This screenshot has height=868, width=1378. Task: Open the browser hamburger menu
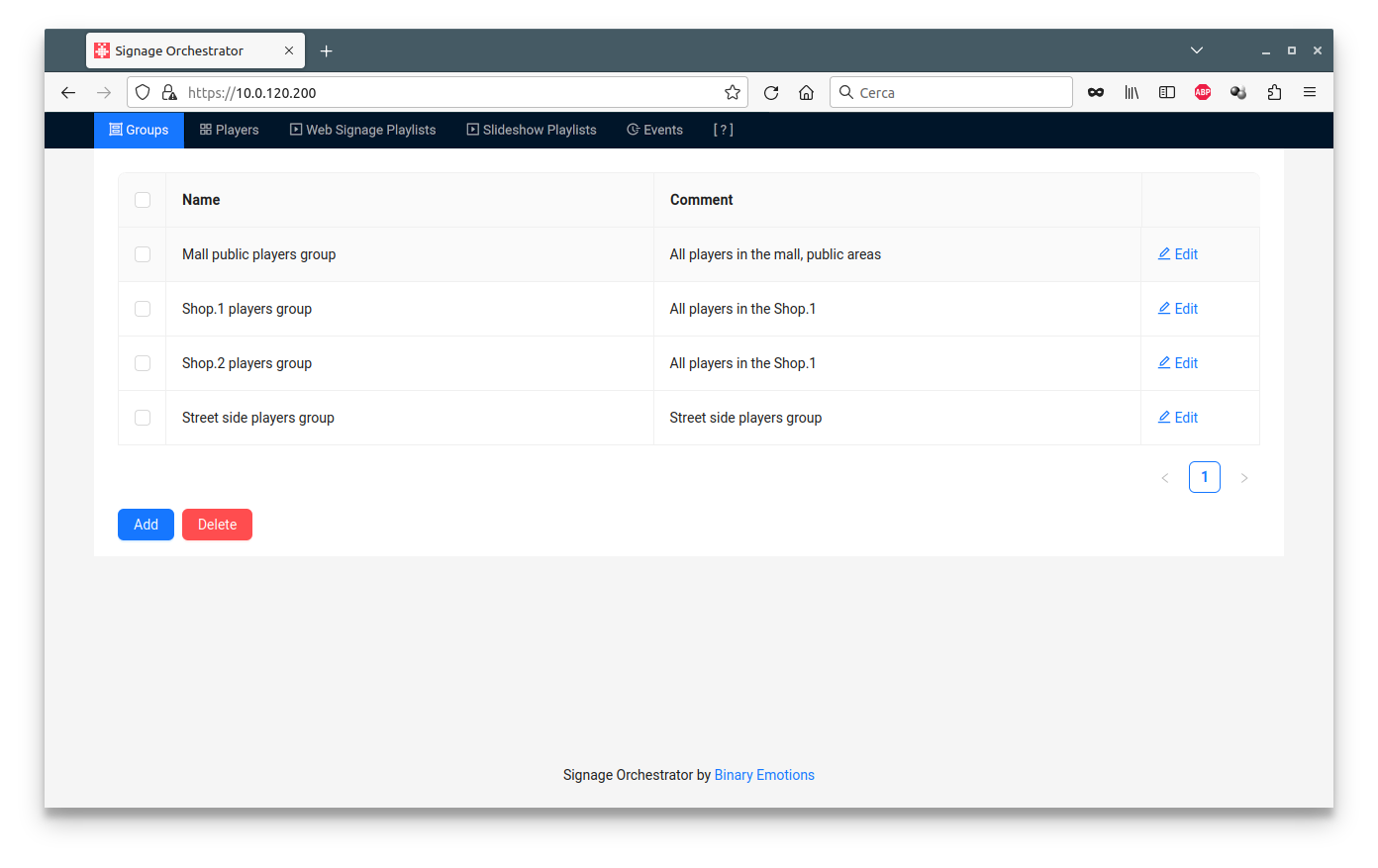(1310, 92)
